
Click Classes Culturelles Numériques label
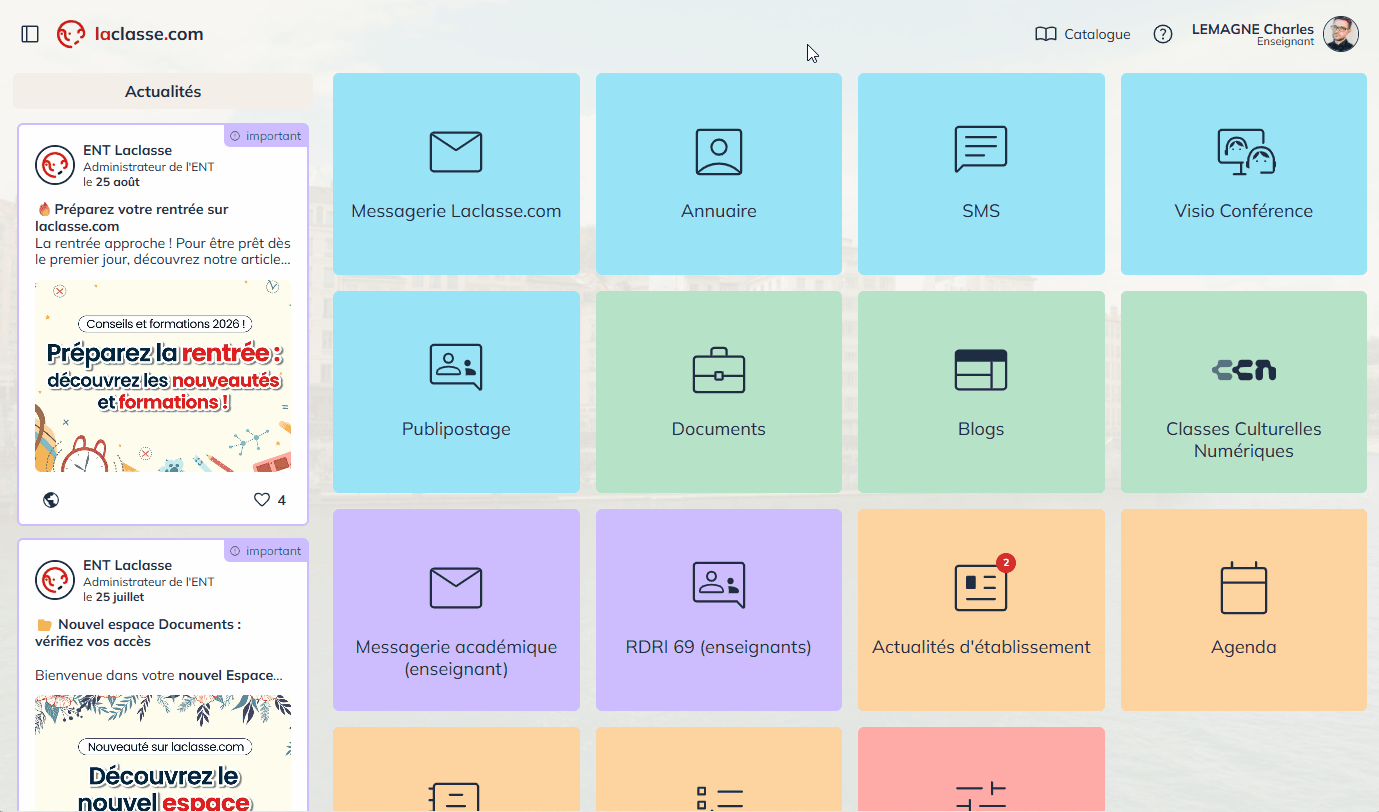click(1244, 440)
